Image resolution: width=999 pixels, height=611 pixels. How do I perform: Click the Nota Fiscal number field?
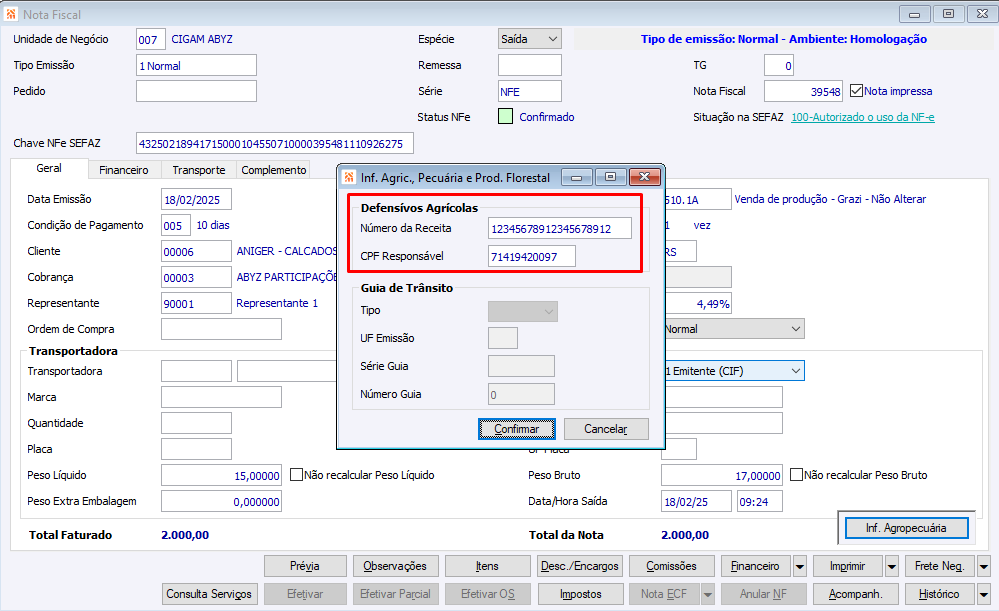coord(803,91)
